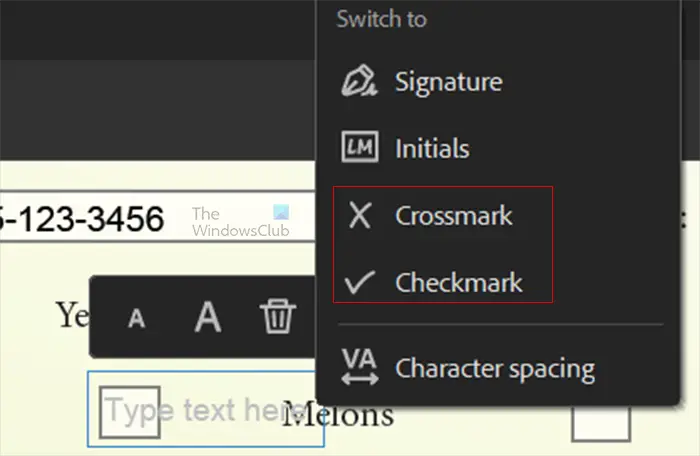Choose the Checkmark menu label

point(458,283)
